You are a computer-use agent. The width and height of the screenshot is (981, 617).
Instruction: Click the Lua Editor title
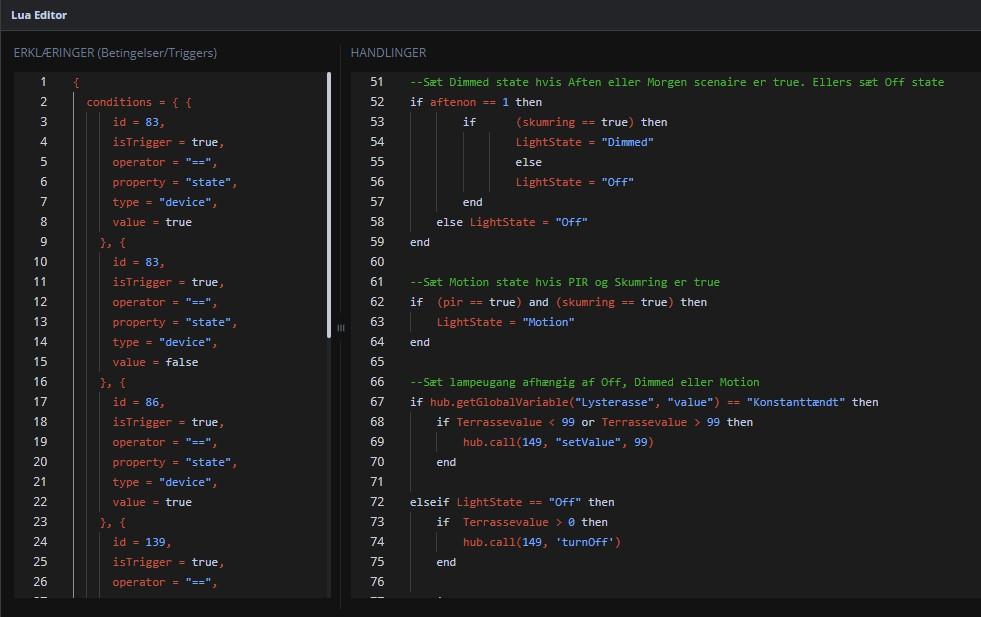point(39,15)
